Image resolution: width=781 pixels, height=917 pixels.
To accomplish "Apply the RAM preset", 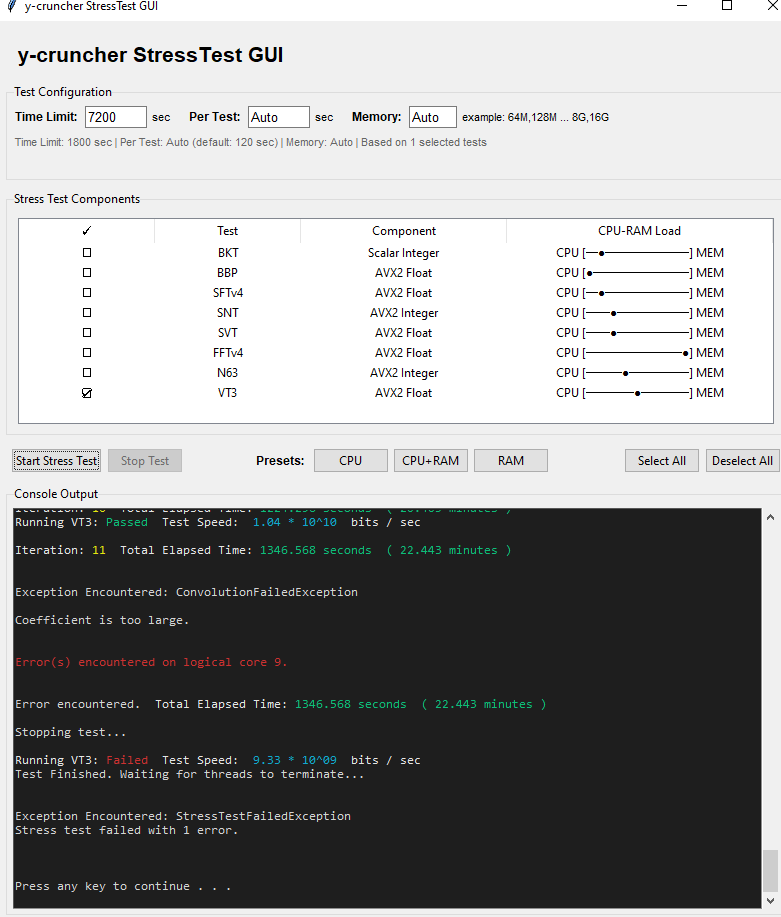I will coord(511,461).
